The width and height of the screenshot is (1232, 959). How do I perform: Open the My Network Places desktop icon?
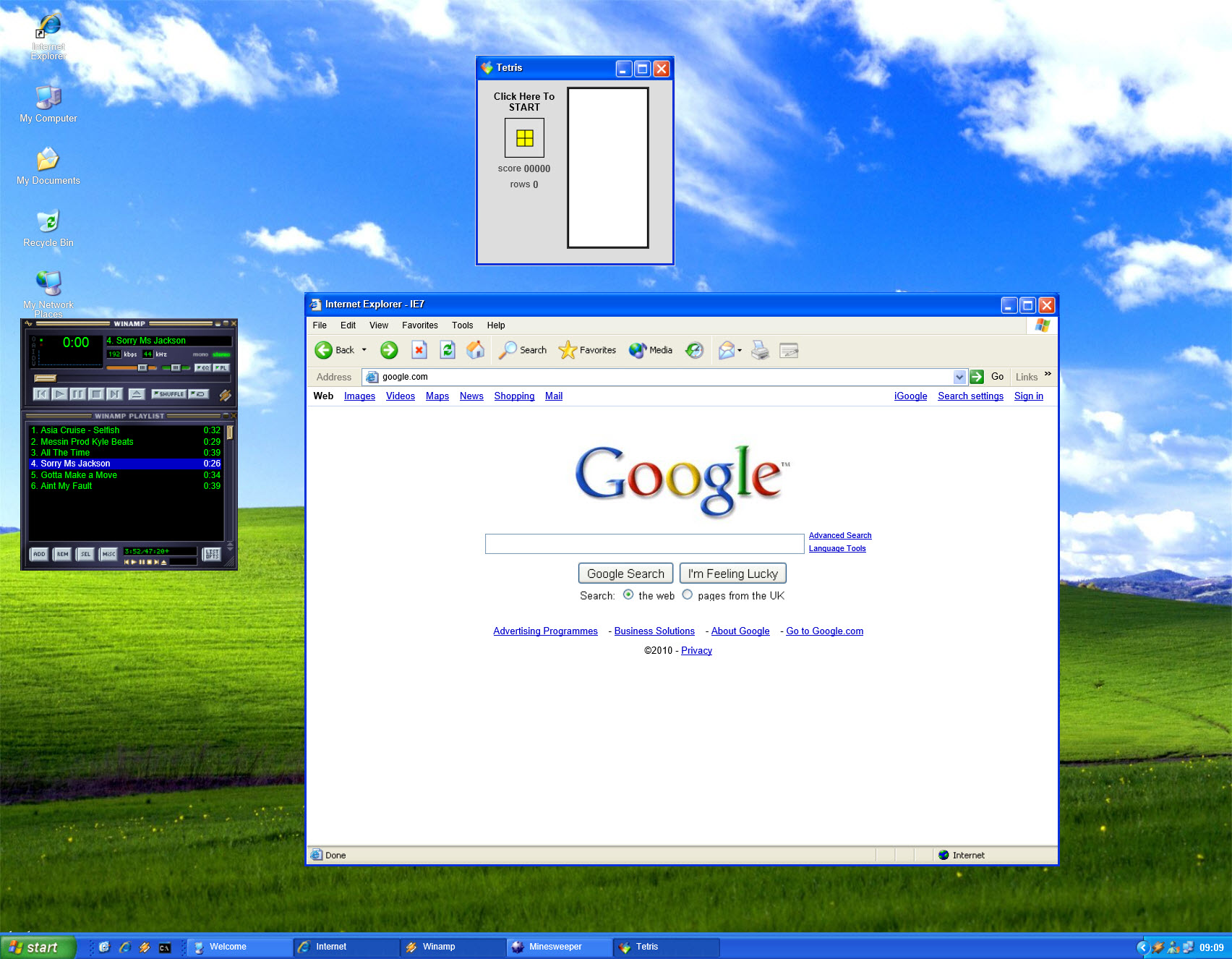click(48, 294)
